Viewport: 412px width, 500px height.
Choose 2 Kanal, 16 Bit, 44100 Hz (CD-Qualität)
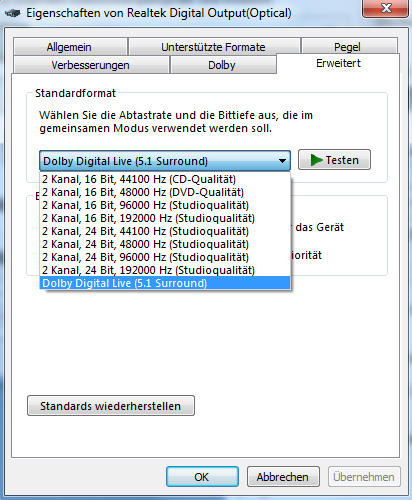tap(165, 179)
